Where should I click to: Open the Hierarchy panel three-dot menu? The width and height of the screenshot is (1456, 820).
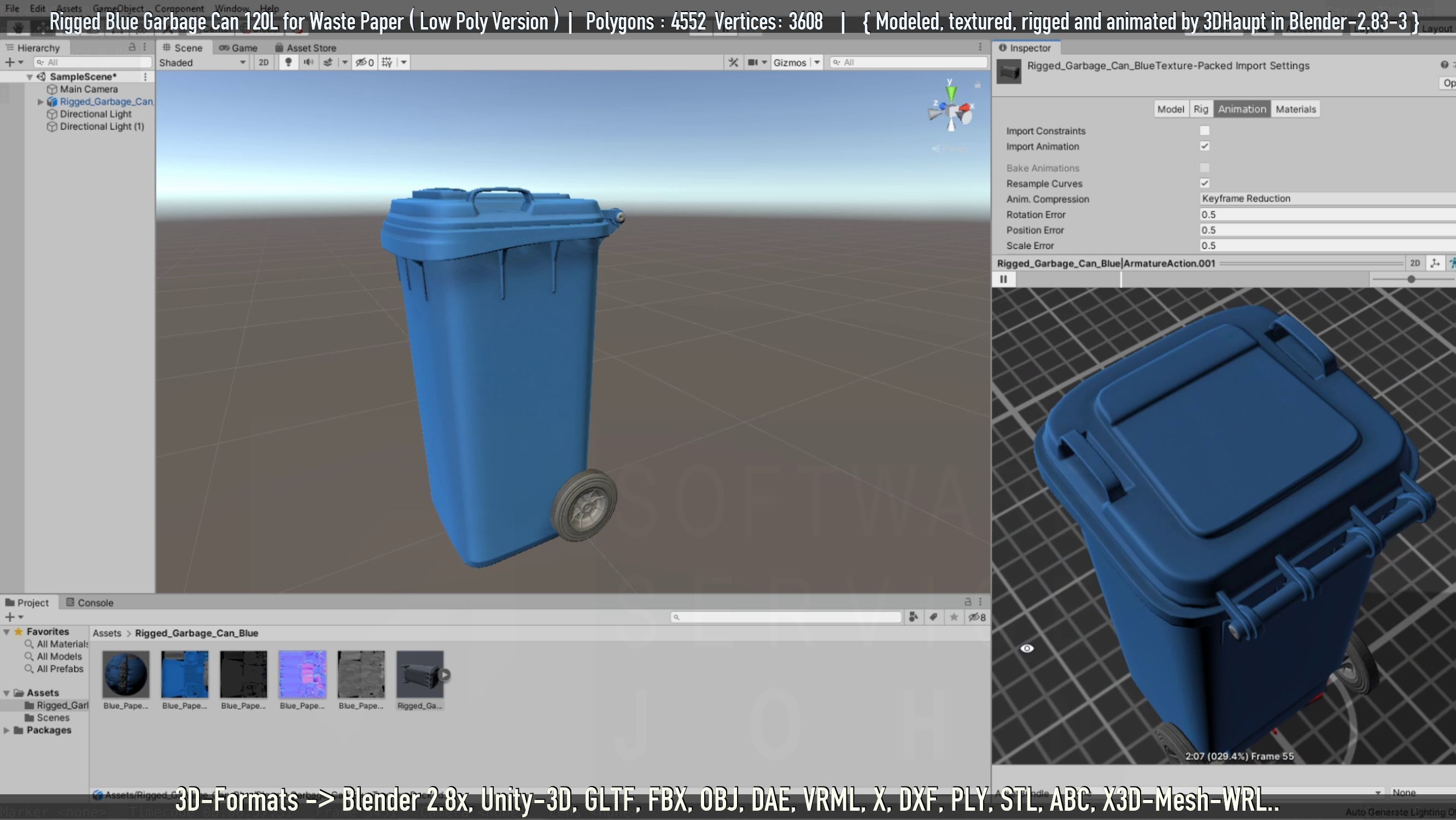(x=145, y=47)
